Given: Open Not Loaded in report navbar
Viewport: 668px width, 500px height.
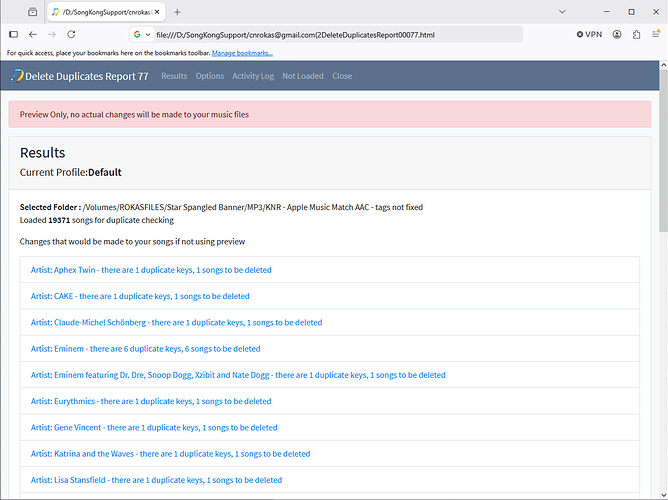Looking at the screenshot, I should pyautogui.click(x=303, y=76).
